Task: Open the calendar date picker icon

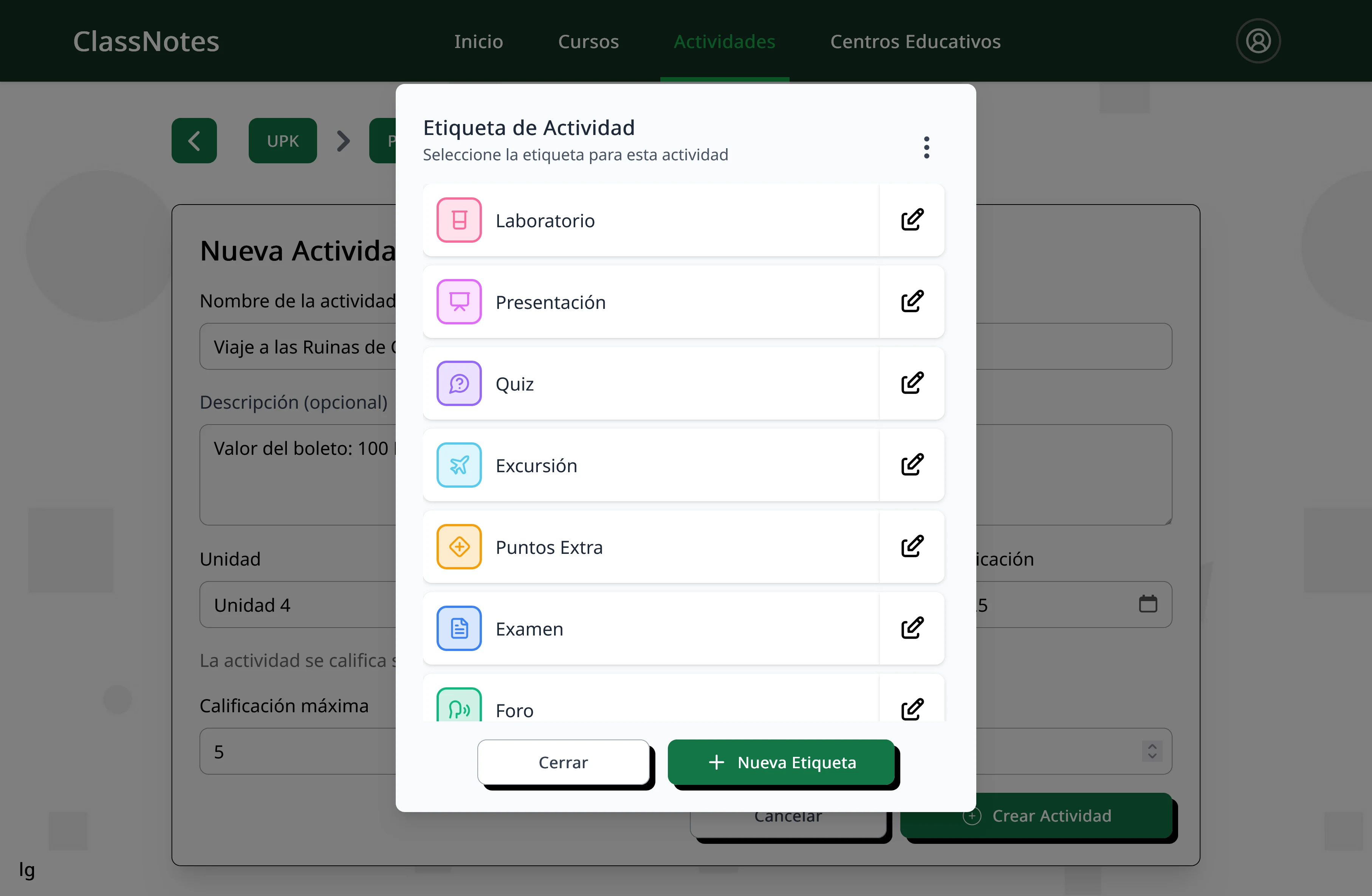Action: pyautogui.click(x=1148, y=604)
